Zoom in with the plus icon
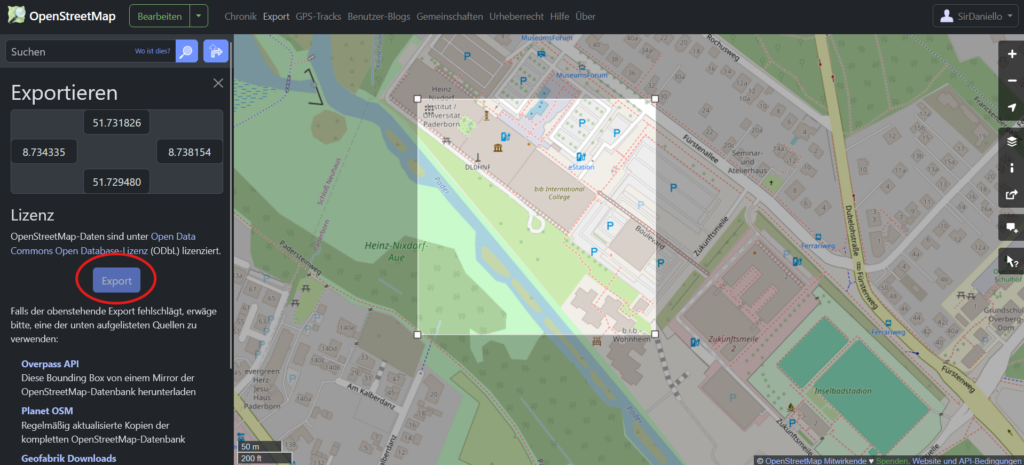Image resolution: width=1024 pixels, height=465 pixels. click(x=1011, y=54)
